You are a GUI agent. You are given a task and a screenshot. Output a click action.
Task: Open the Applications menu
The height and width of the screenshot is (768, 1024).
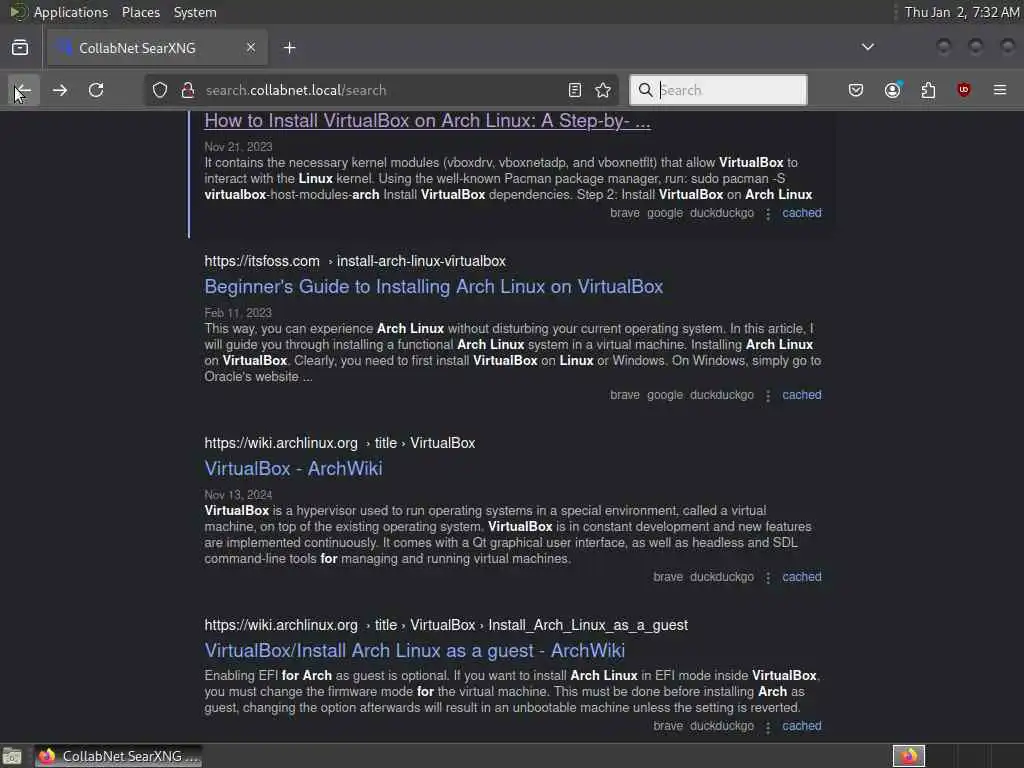(x=71, y=12)
